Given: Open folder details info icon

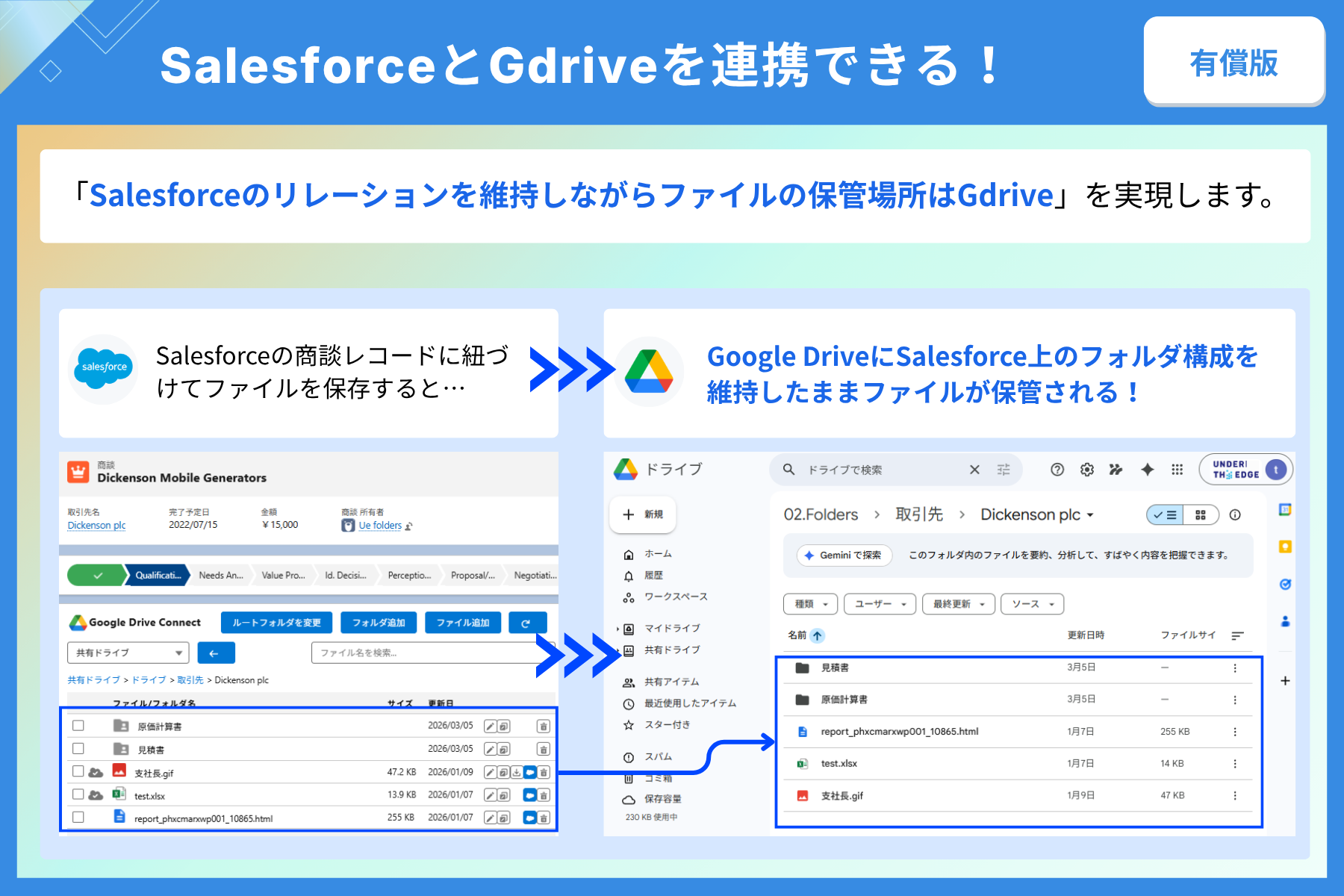Looking at the screenshot, I should [x=1235, y=515].
